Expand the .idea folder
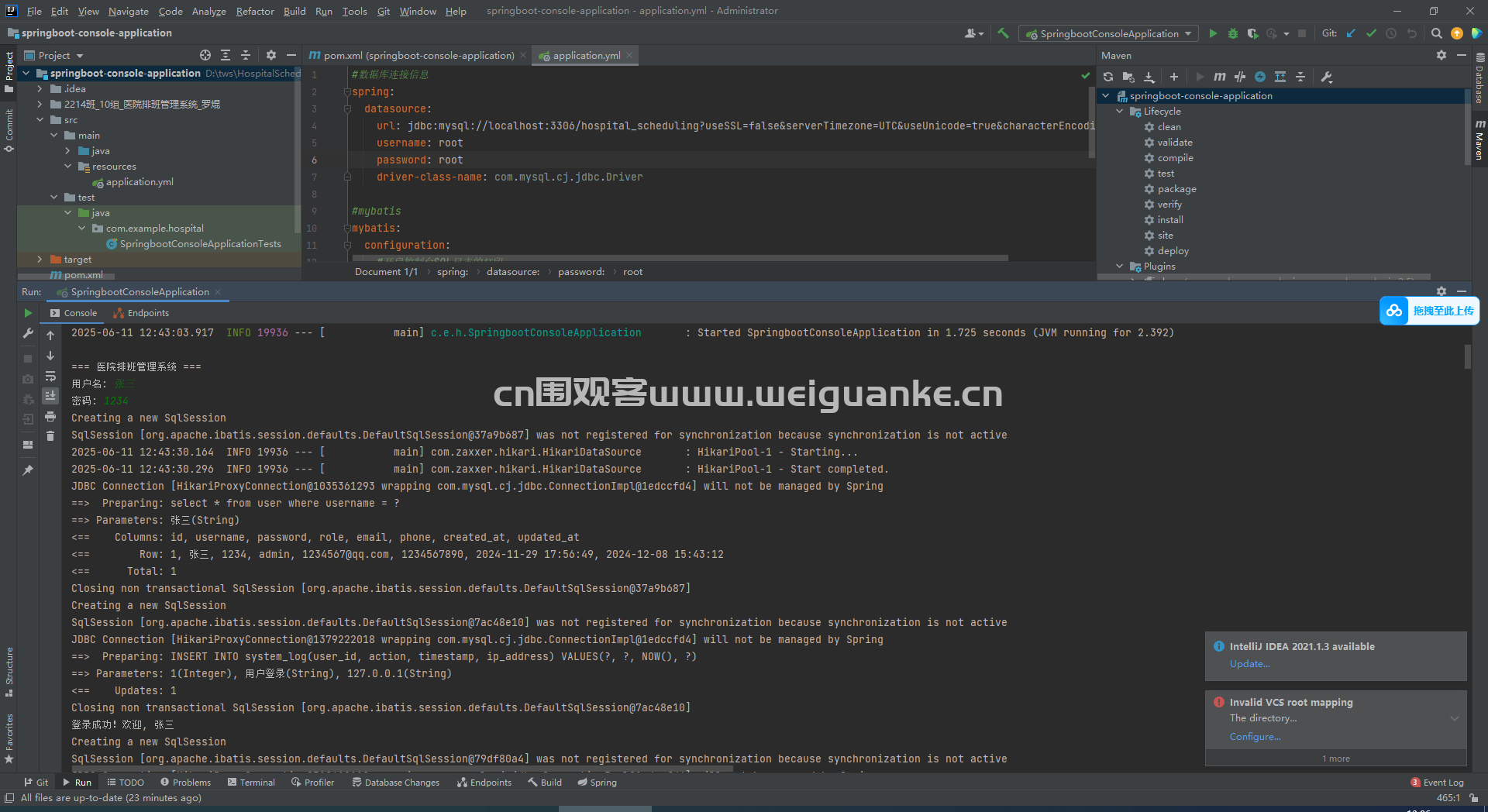Image resolution: width=1488 pixels, height=812 pixels. click(40, 89)
